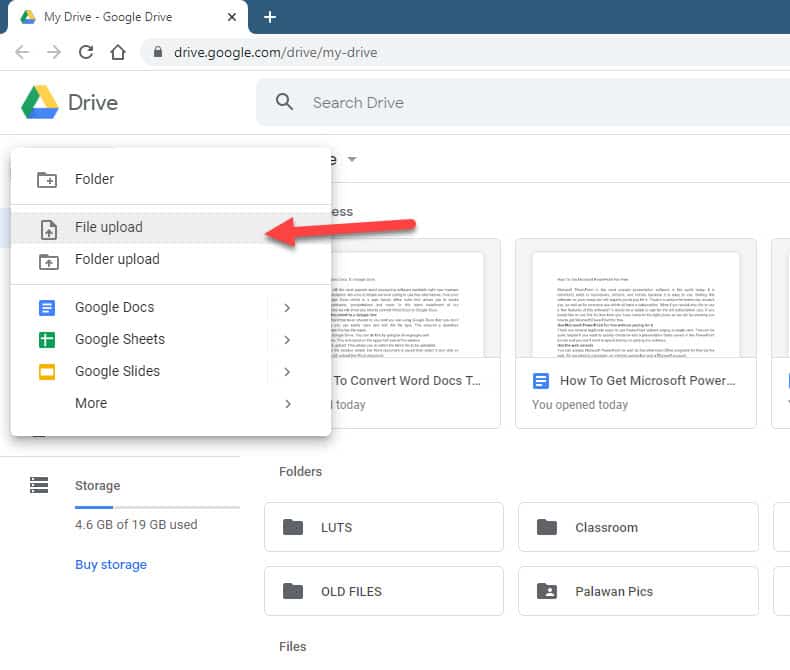Select File upload menu entry
The image size is (790, 670).
(171, 227)
